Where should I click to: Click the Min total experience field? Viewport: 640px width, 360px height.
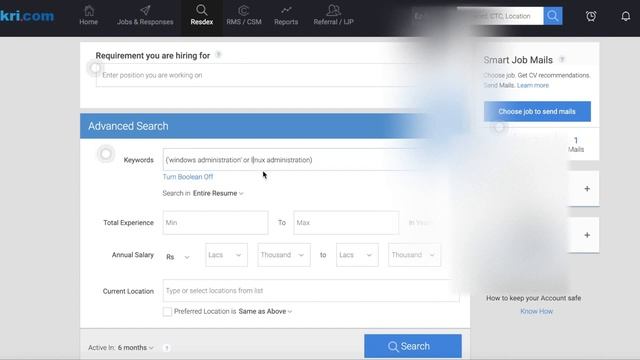coord(216,222)
